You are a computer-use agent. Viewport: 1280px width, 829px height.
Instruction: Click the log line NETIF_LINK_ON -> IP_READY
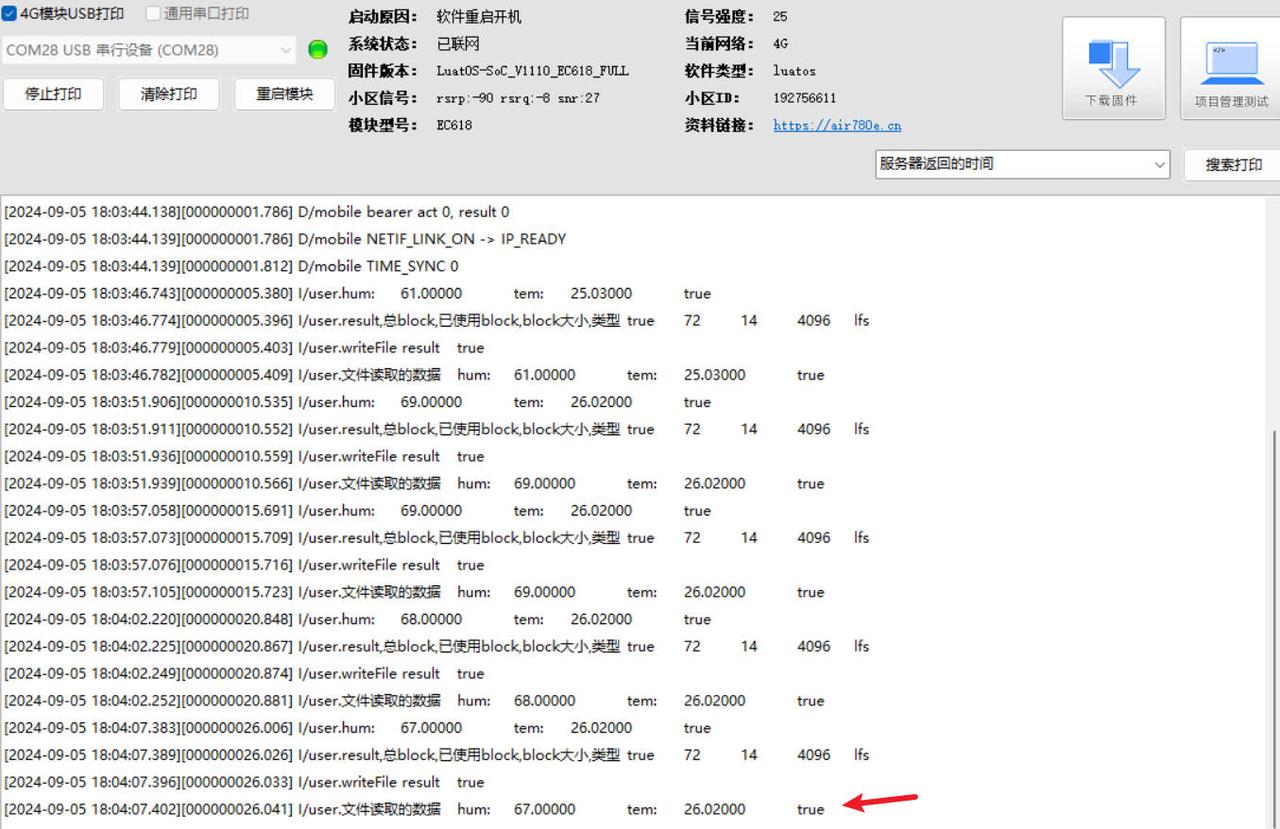(x=285, y=239)
